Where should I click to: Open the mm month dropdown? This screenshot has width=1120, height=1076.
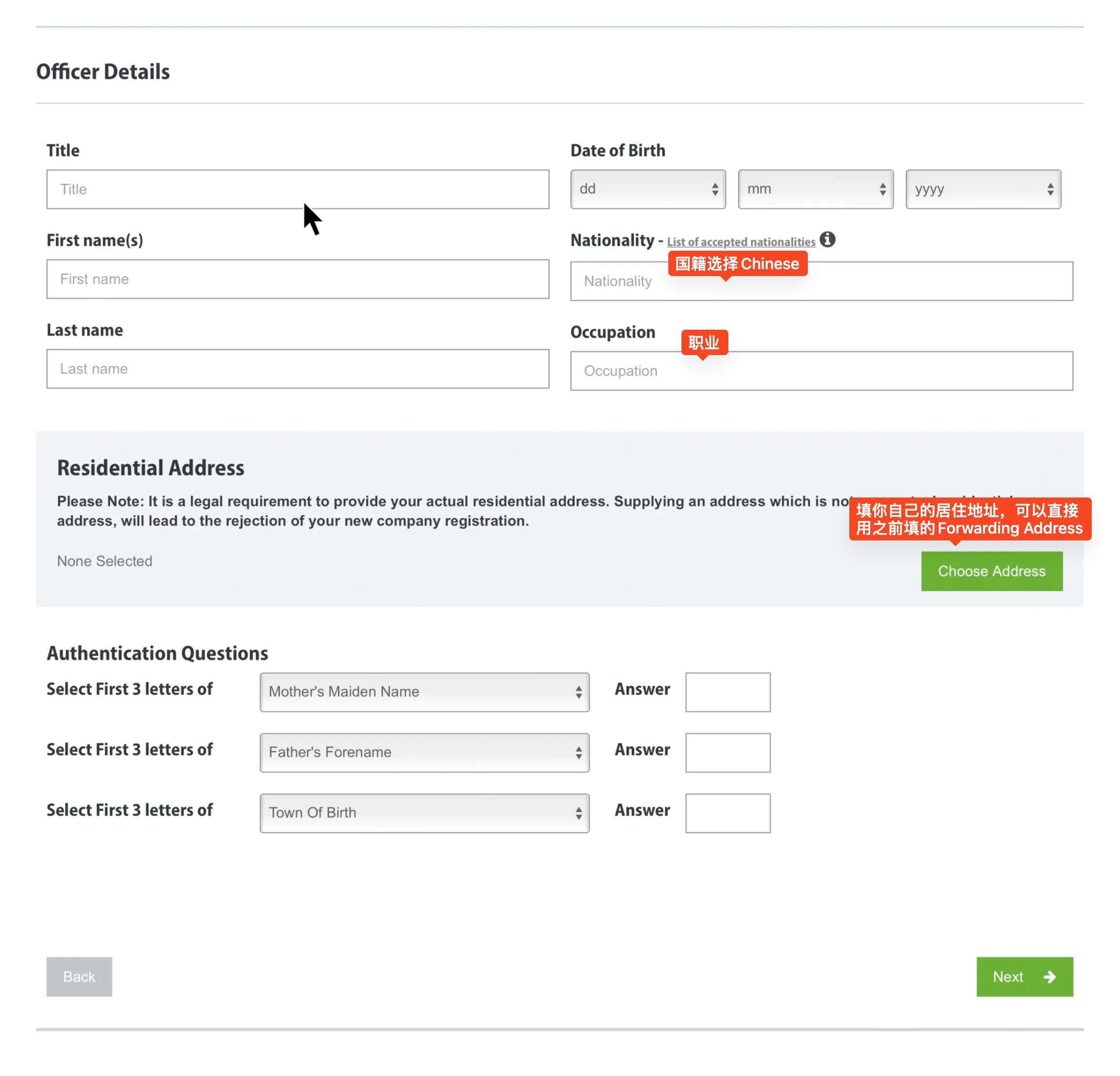tap(815, 189)
